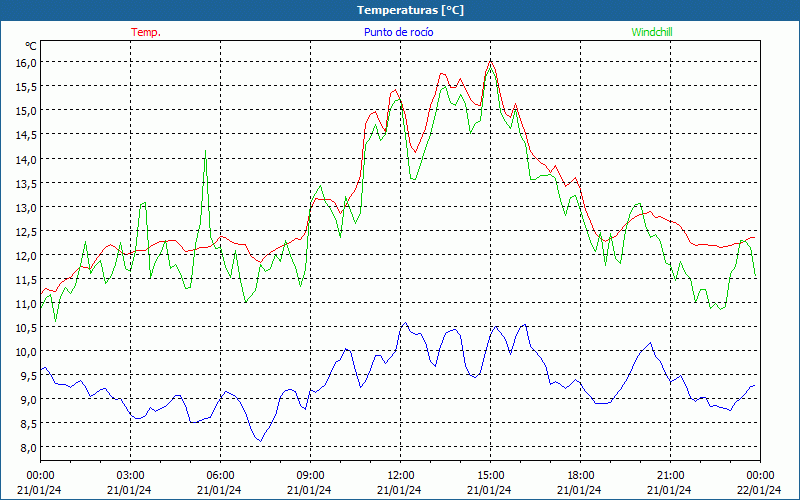
Task: Click the 15:00 time axis label
Action: tap(490, 476)
